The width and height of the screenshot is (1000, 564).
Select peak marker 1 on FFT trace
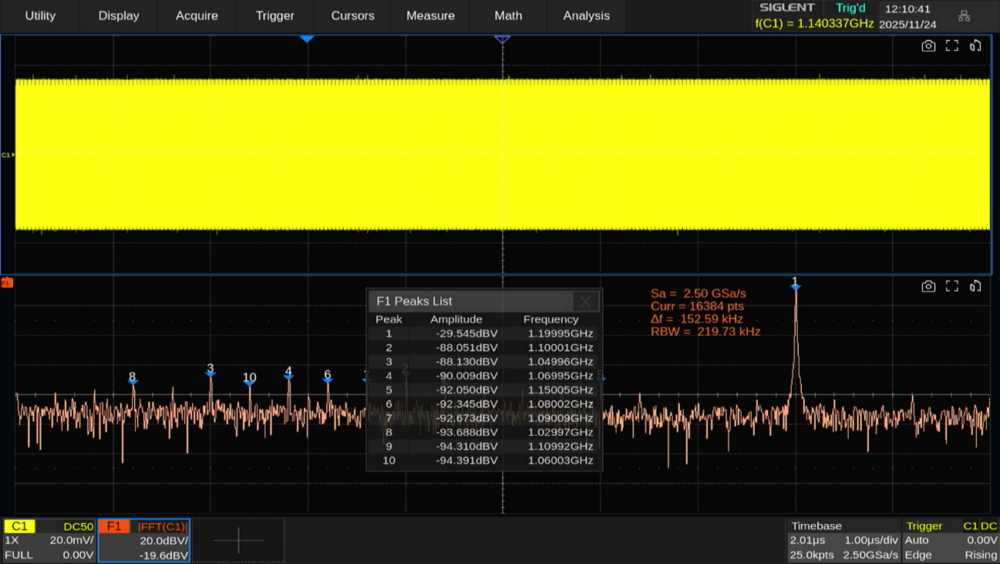[795, 285]
